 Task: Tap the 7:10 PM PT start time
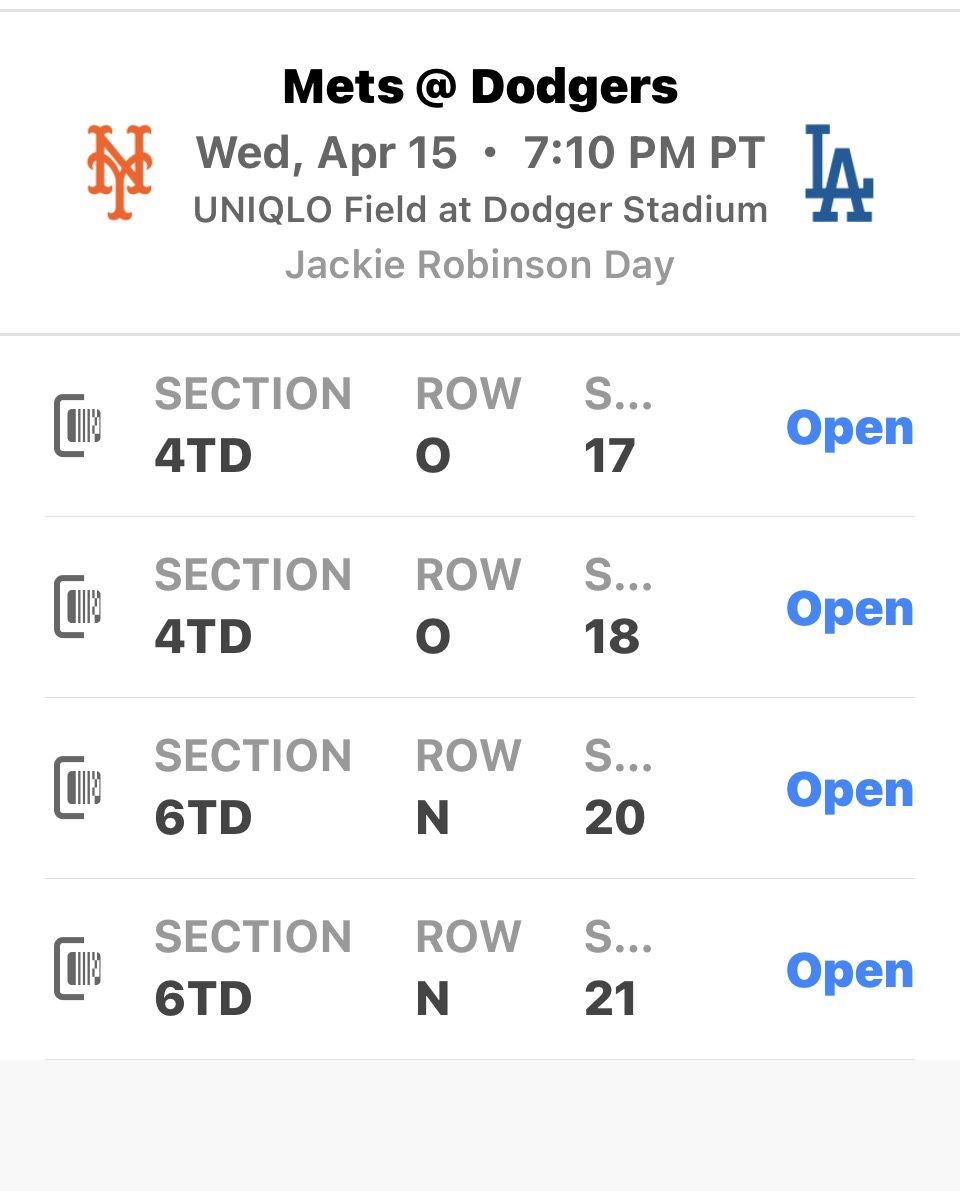coord(644,153)
